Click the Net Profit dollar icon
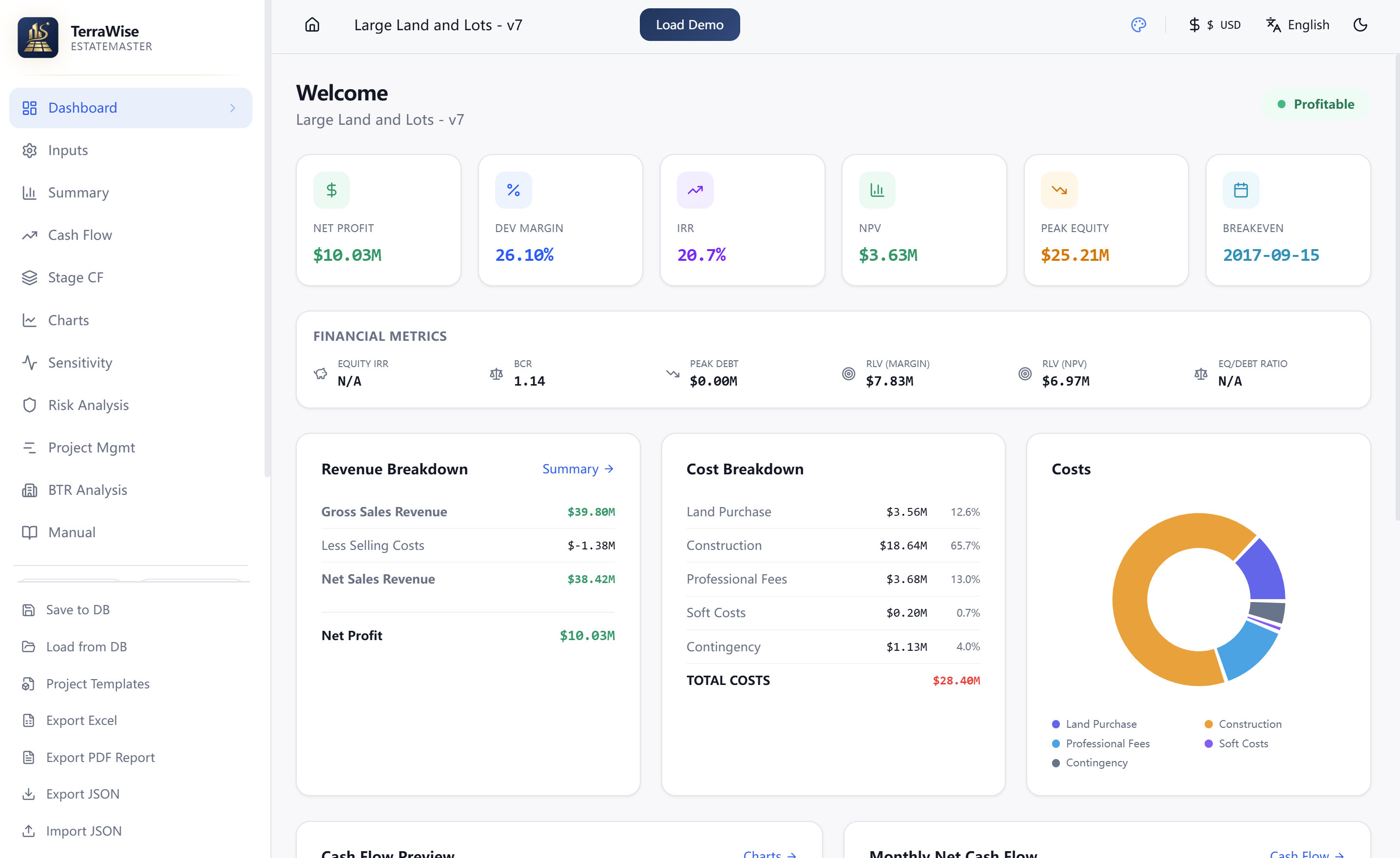Viewport: 1400px width, 858px height. click(331, 190)
